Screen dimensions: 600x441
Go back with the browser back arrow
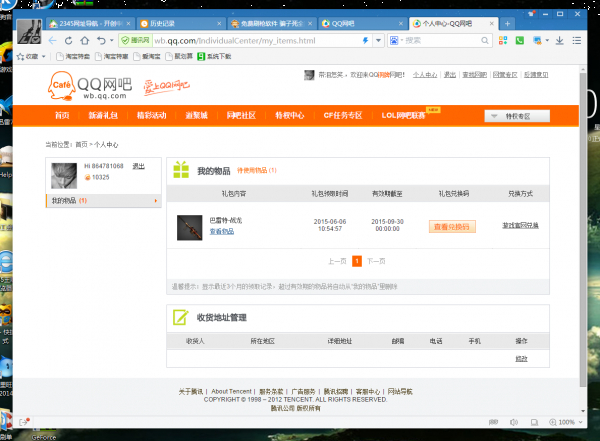click(x=52, y=41)
